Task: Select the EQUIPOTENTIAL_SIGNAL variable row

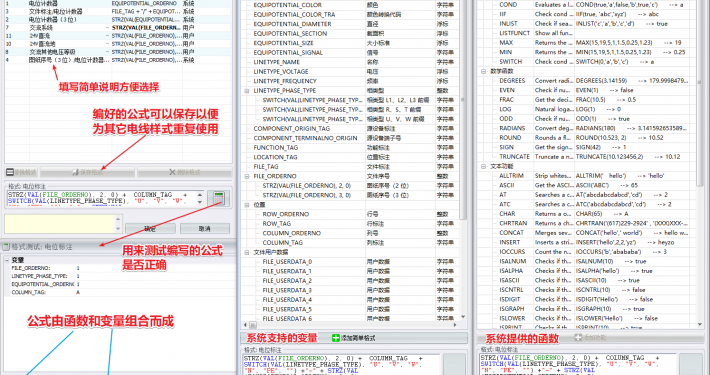Action: click(350, 53)
